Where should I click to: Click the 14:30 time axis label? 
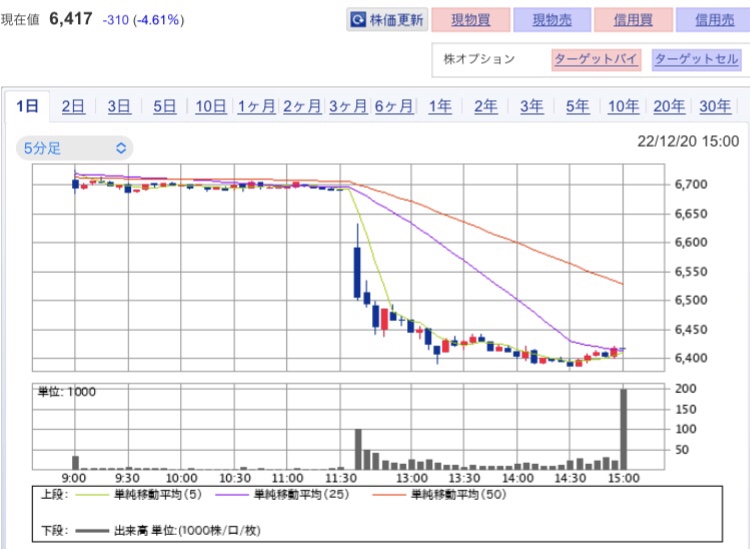point(570,478)
